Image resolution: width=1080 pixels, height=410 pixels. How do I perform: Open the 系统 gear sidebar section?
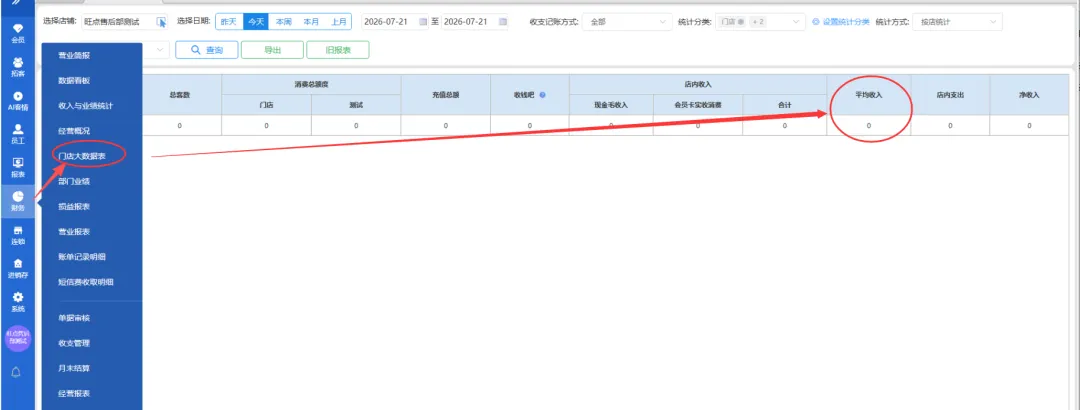18,302
